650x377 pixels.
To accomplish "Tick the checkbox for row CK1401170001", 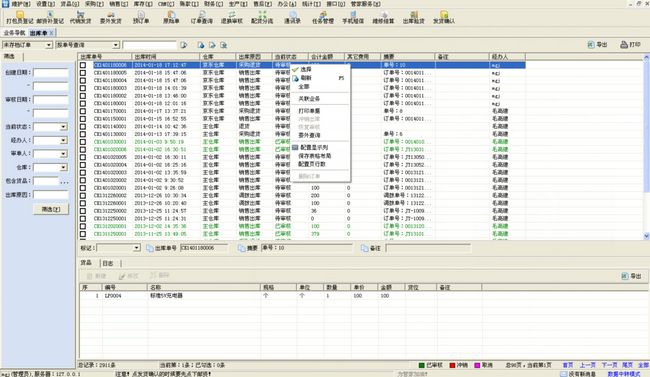I will click(x=83, y=111).
